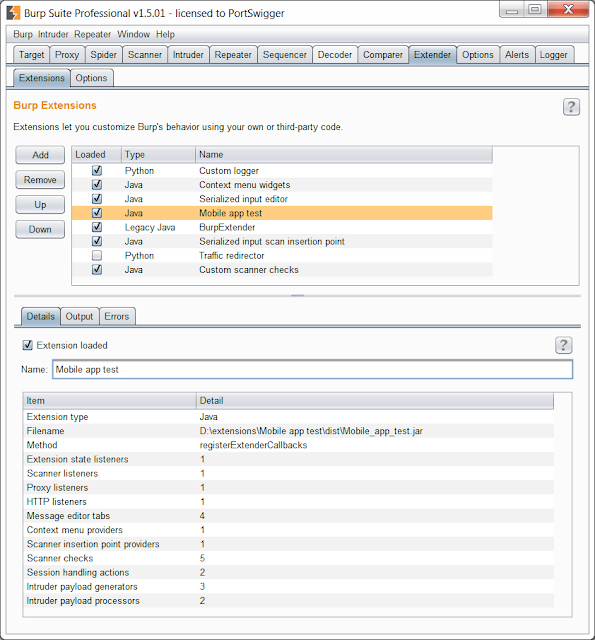The image size is (595, 640).
Task: Select the BurpExtender legacy extension row
Action: [x=282, y=227]
